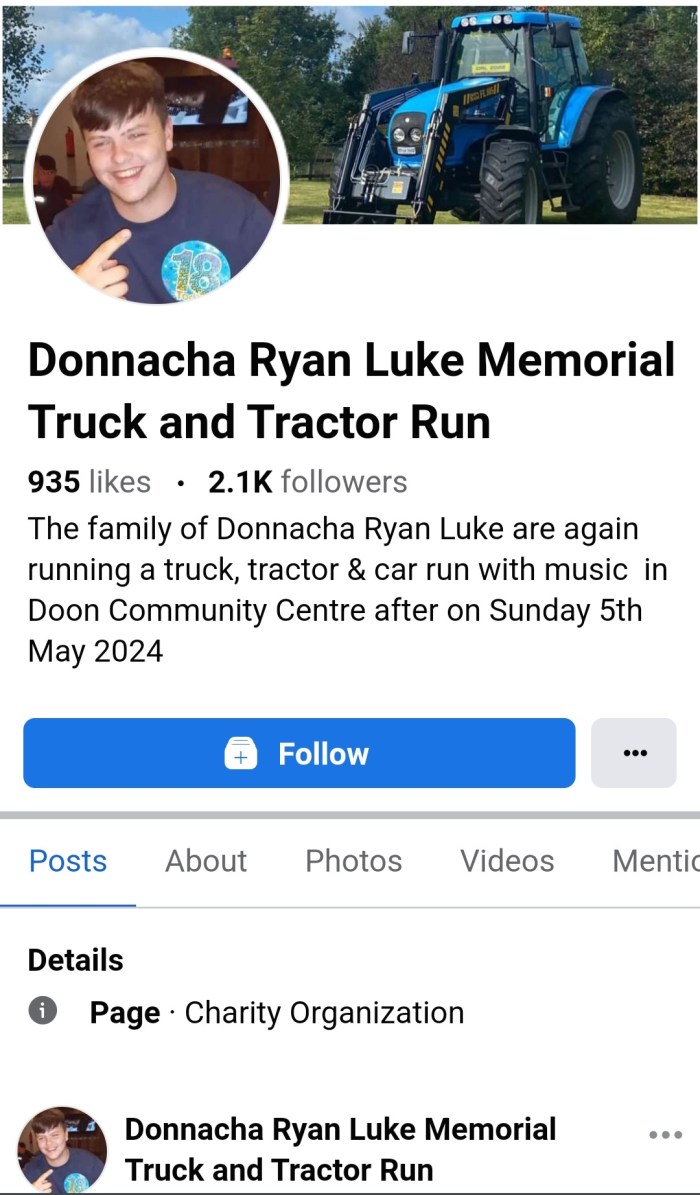Click the info icon under Details
Viewport: 700px width, 1195px height.
pyautogui.click(x=42, y=1011)
